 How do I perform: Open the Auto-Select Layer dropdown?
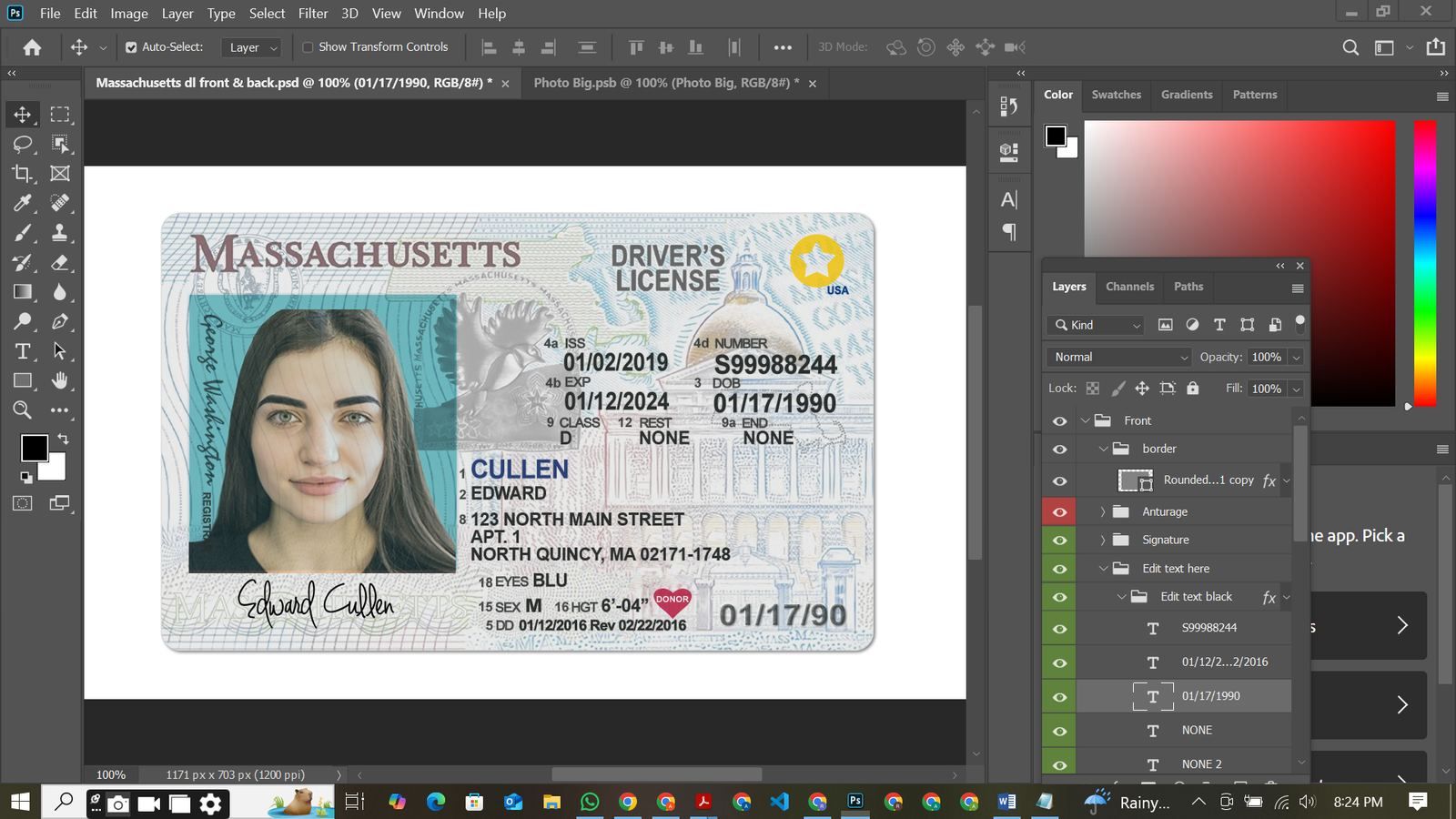click(252, 47)
